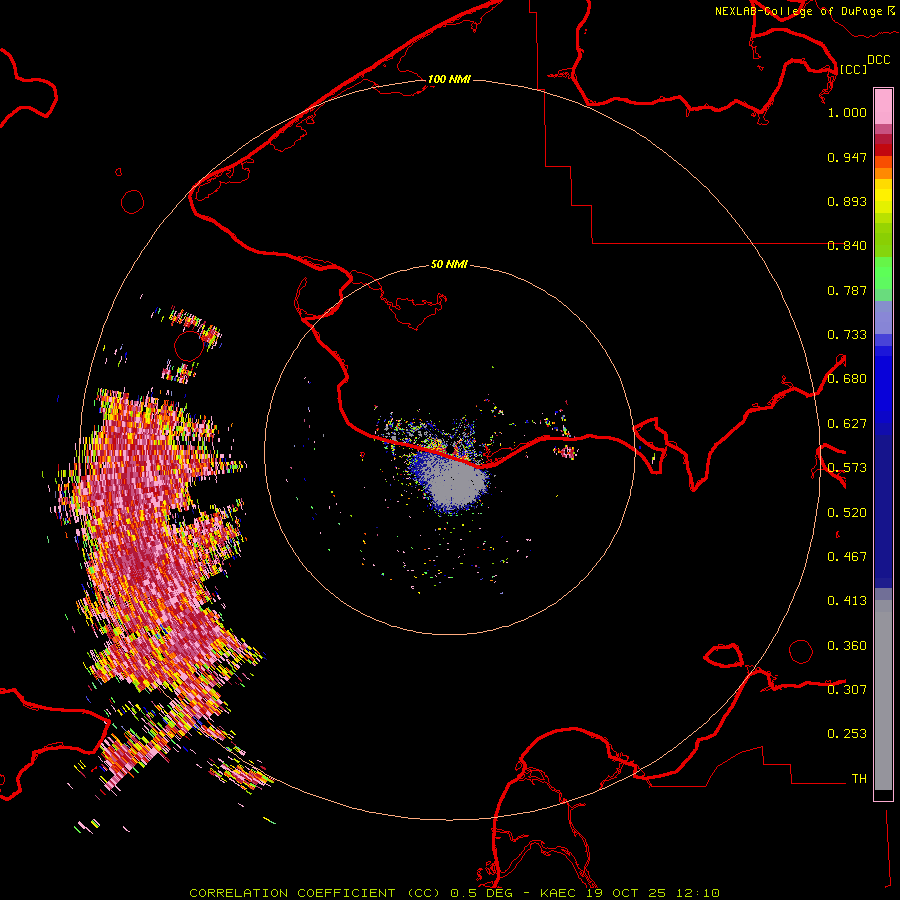The width and height of the screenshot is (900, 900).
Task: Click the 0.307 color scale value
Action: coord(847,689)
